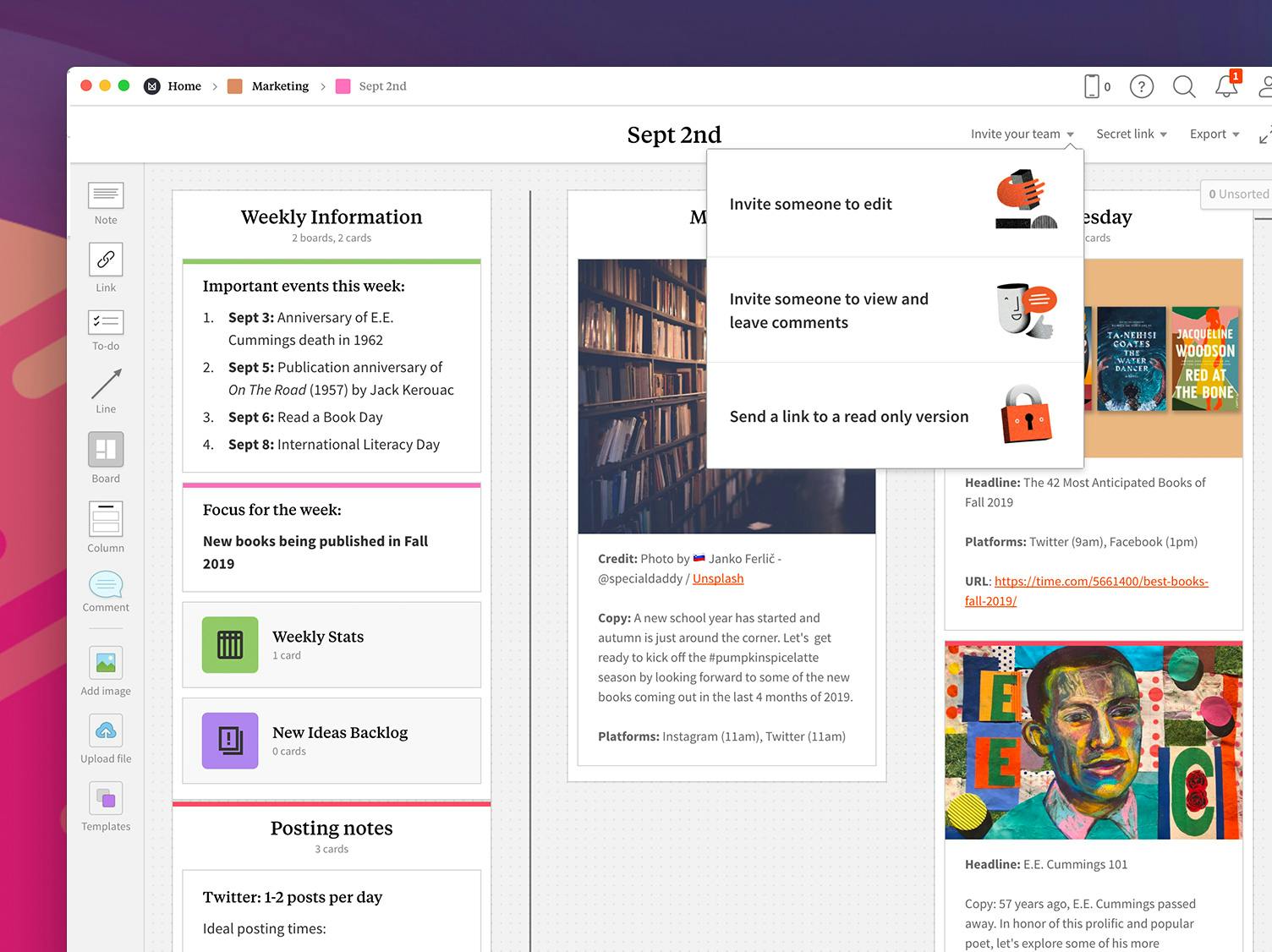
Task: Click the New Ideas Backlog board title
Action: [x=340, y=732]
